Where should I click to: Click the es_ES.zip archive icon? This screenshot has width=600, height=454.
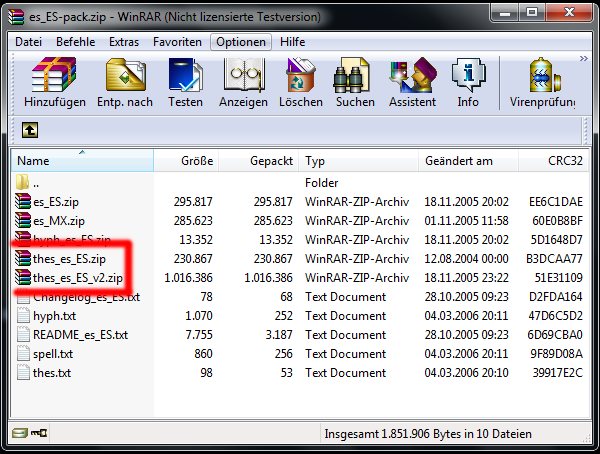pyautogui.click(x=23, y=201)
